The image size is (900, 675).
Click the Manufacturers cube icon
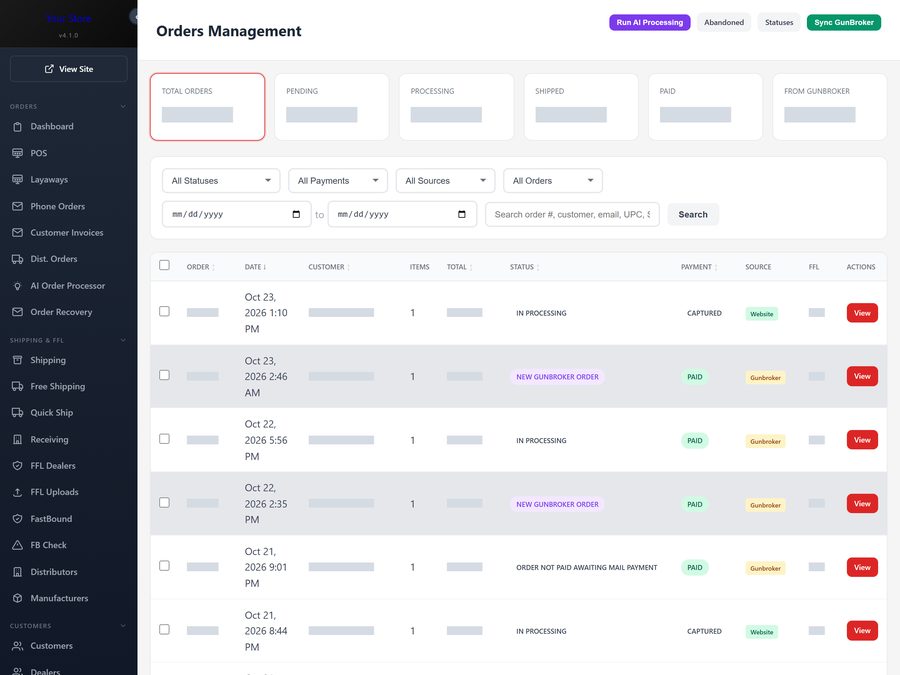(18, 598)
